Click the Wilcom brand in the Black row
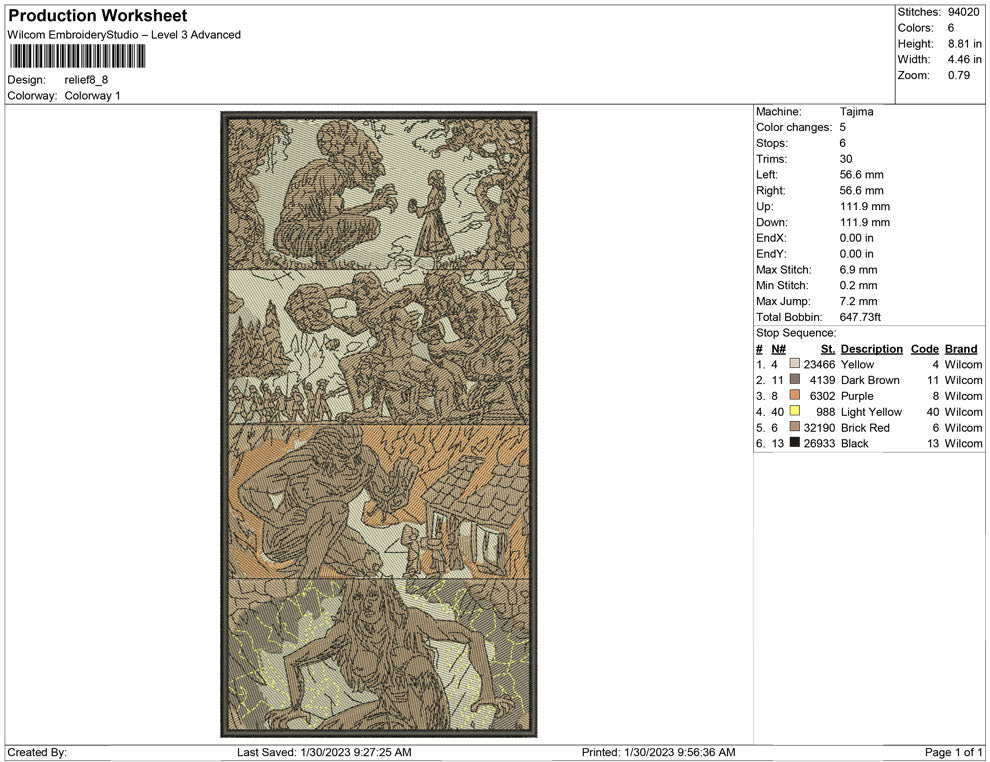This screenshot has width=990, height=762. click(963, 443)
